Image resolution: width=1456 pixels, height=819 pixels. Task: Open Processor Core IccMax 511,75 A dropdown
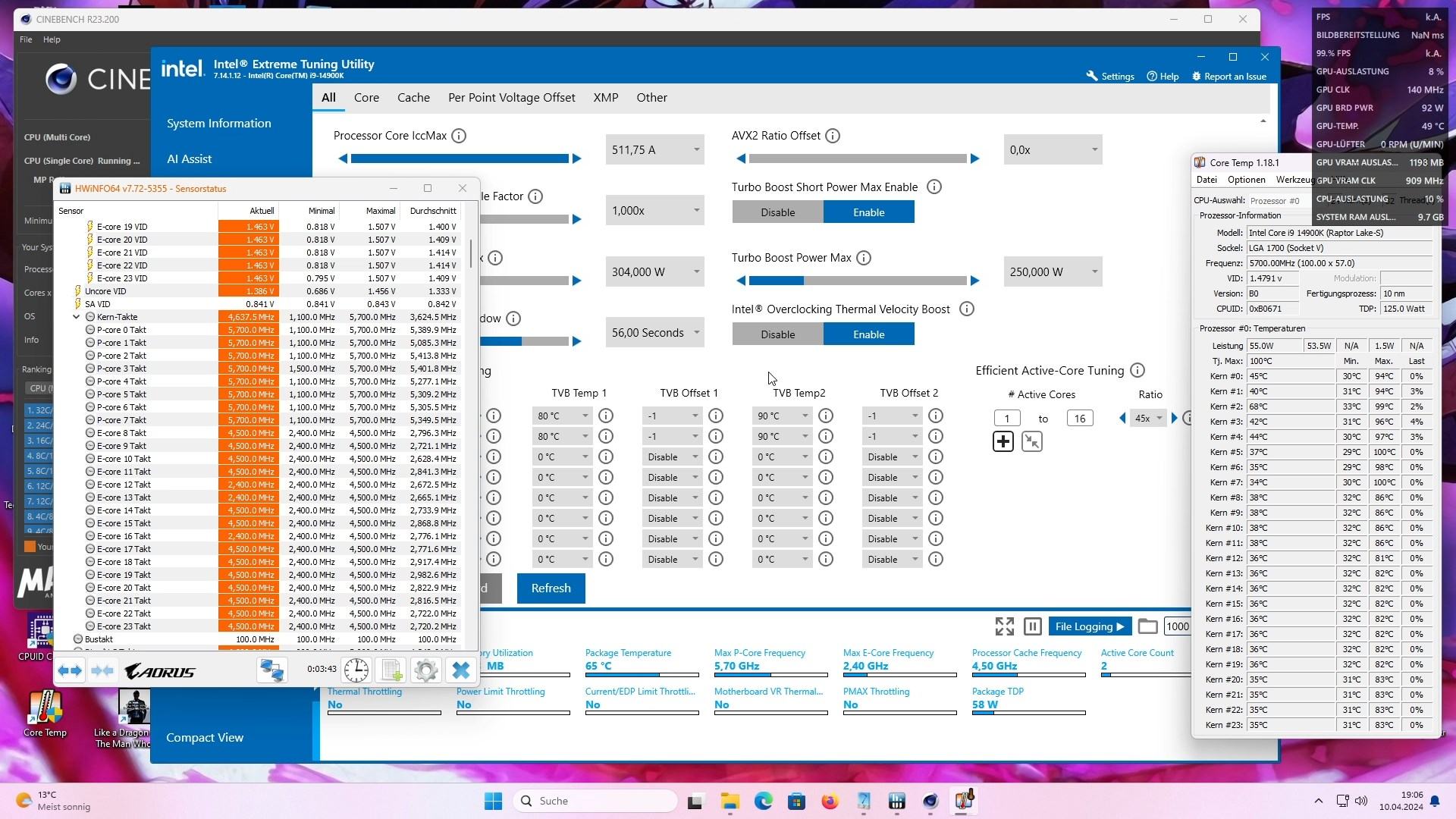(655, 150)
